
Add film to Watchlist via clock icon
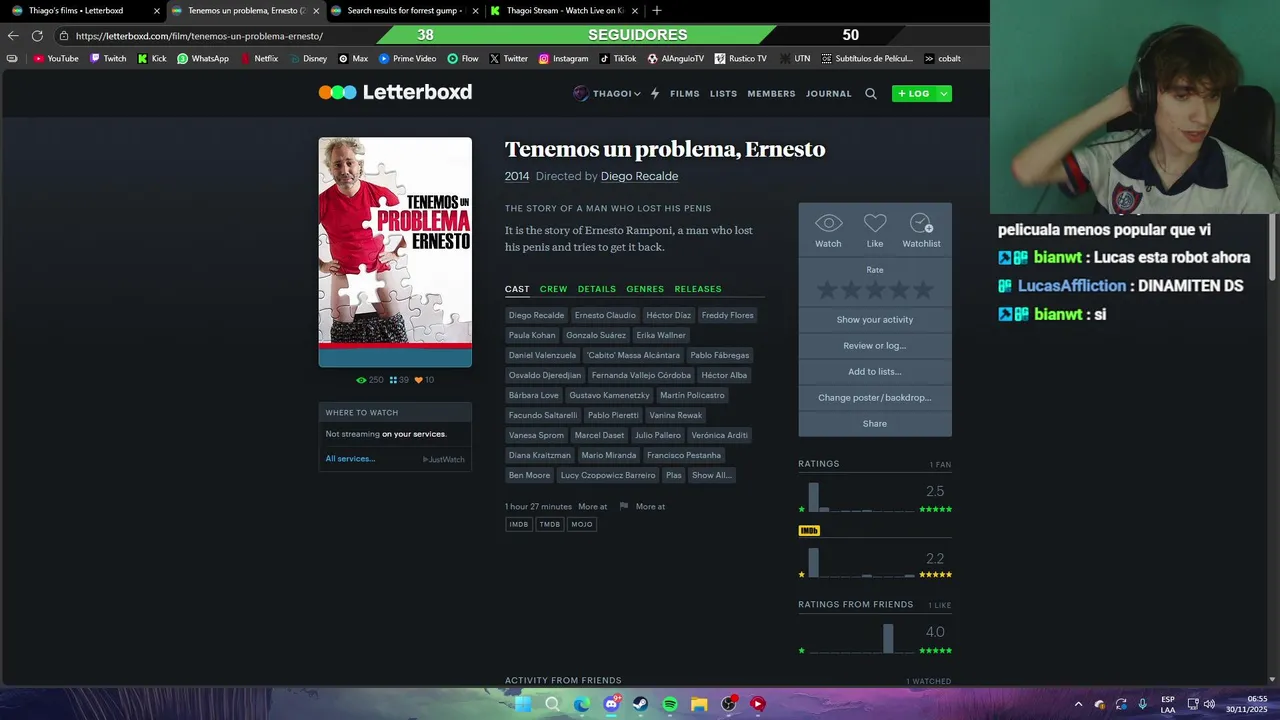[x=921, y=223]
